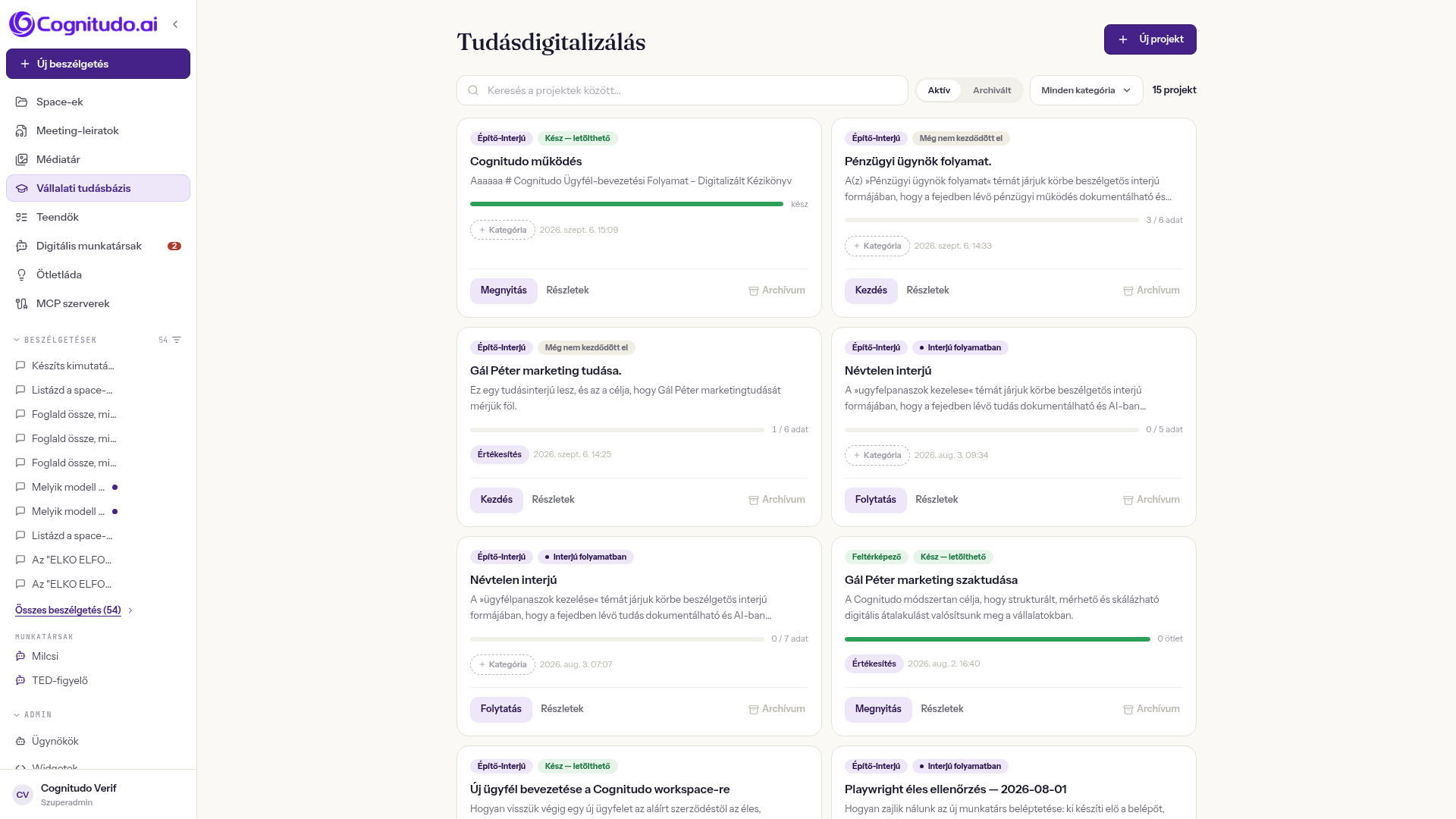Click the Meeting-leiratok icon
This screenshot has width=1456, height=819.
[x=22, y=130]
